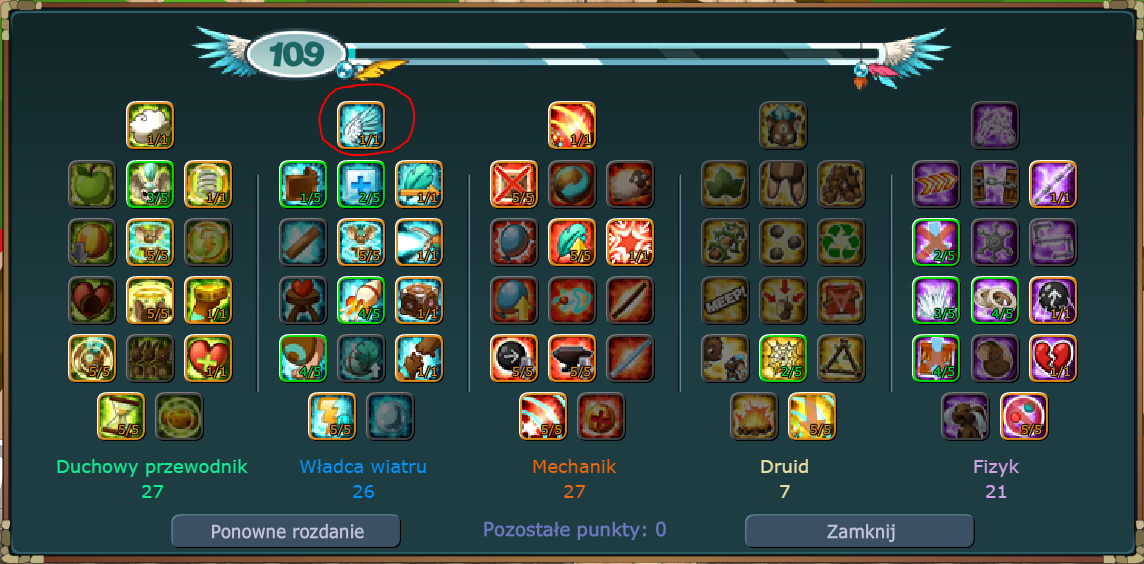Select the rocket skill showing 4/5
1144x564 pixels.
point(361,300)
